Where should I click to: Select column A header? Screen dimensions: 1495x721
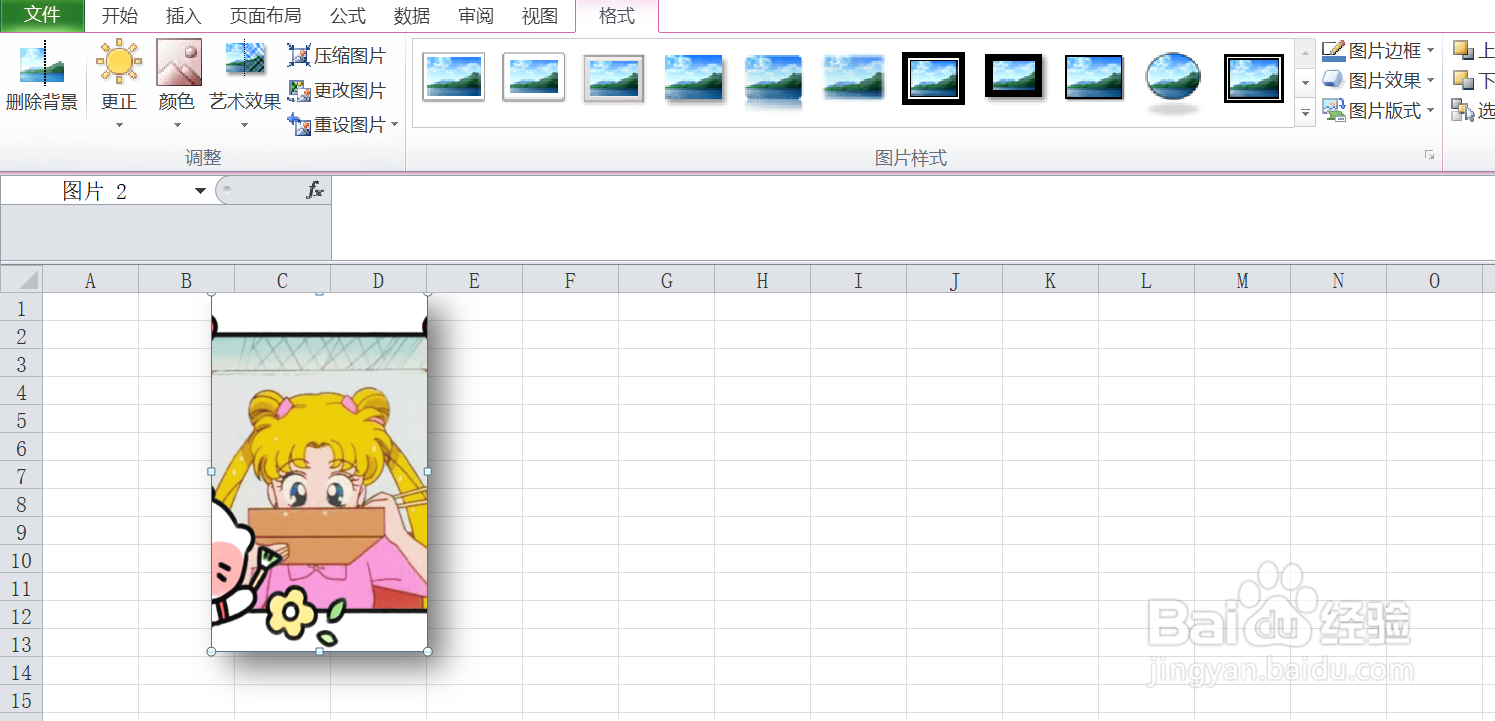click(x=90, y=281)
